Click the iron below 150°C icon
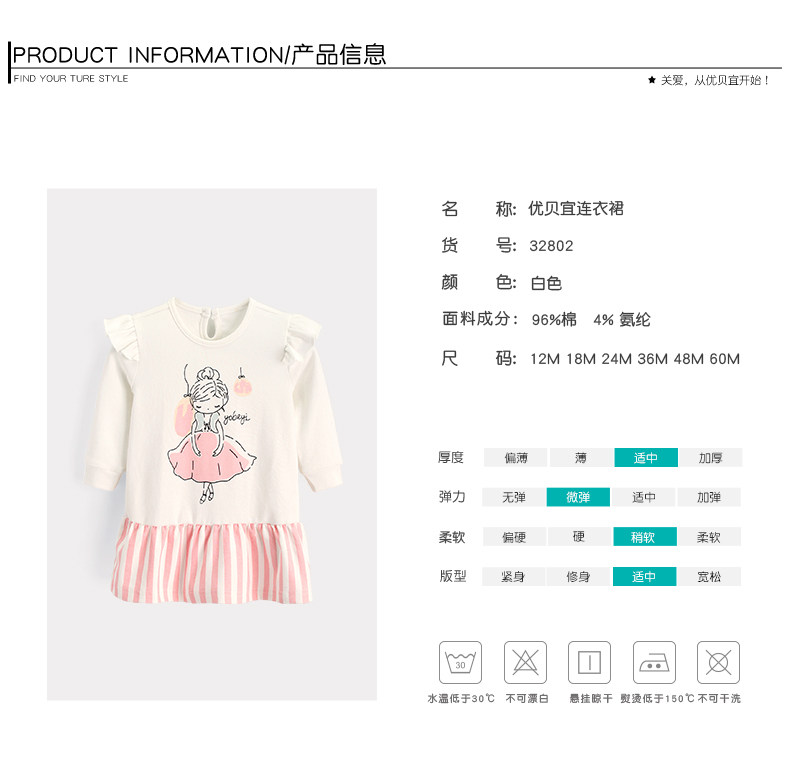Viewport: 790px width, 763px height. pos(654,662)
